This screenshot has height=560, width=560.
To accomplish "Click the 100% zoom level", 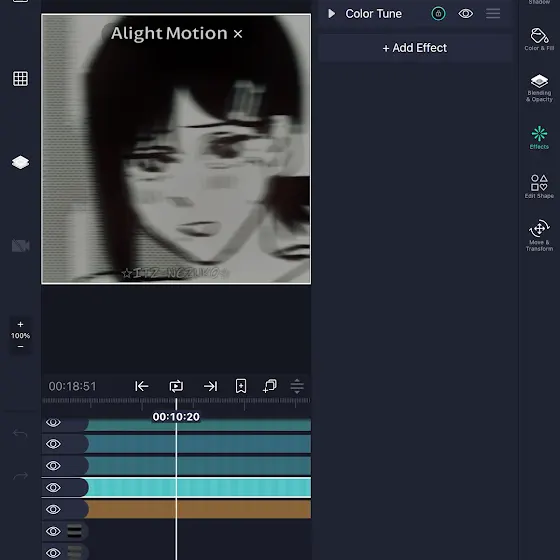I will 20,336.
